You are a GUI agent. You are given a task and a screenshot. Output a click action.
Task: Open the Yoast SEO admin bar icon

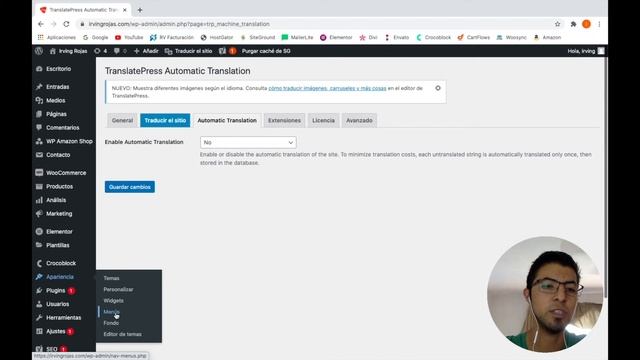pos(227,51)
